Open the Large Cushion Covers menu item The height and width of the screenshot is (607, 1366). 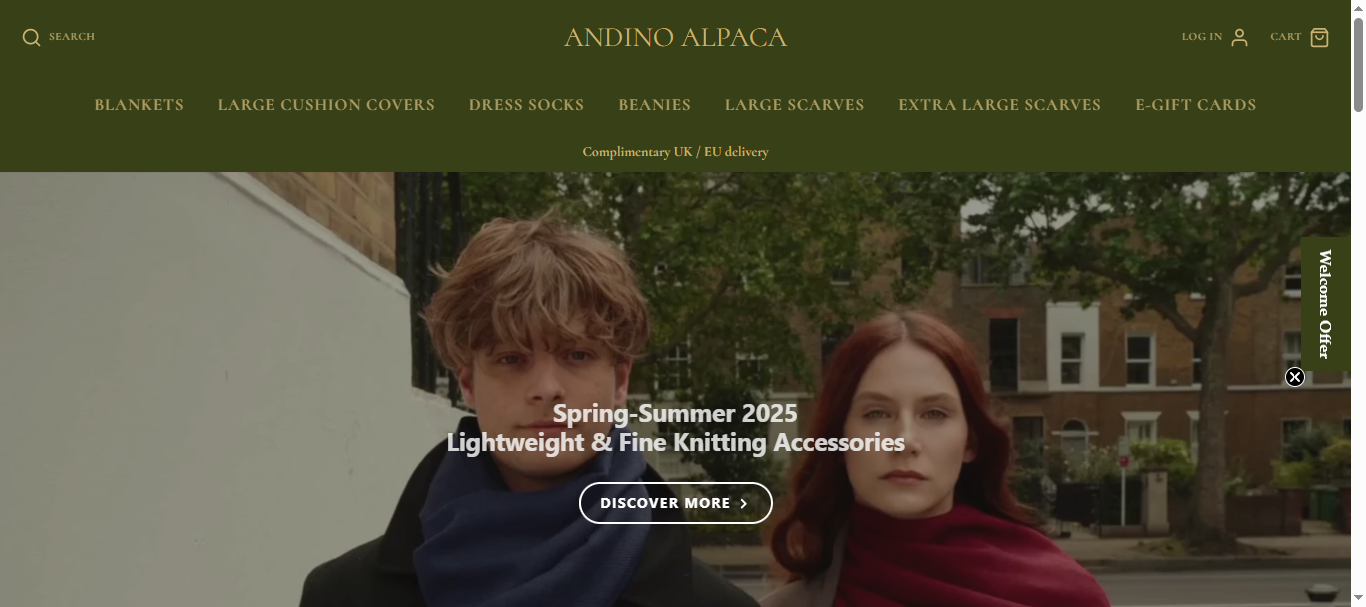pyautogui.click(x=326, y=105)
